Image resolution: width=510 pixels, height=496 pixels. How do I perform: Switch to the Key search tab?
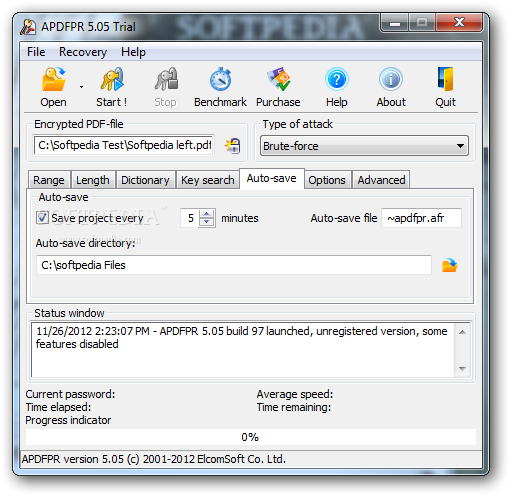pyautogui.click(x=208, y=180)
